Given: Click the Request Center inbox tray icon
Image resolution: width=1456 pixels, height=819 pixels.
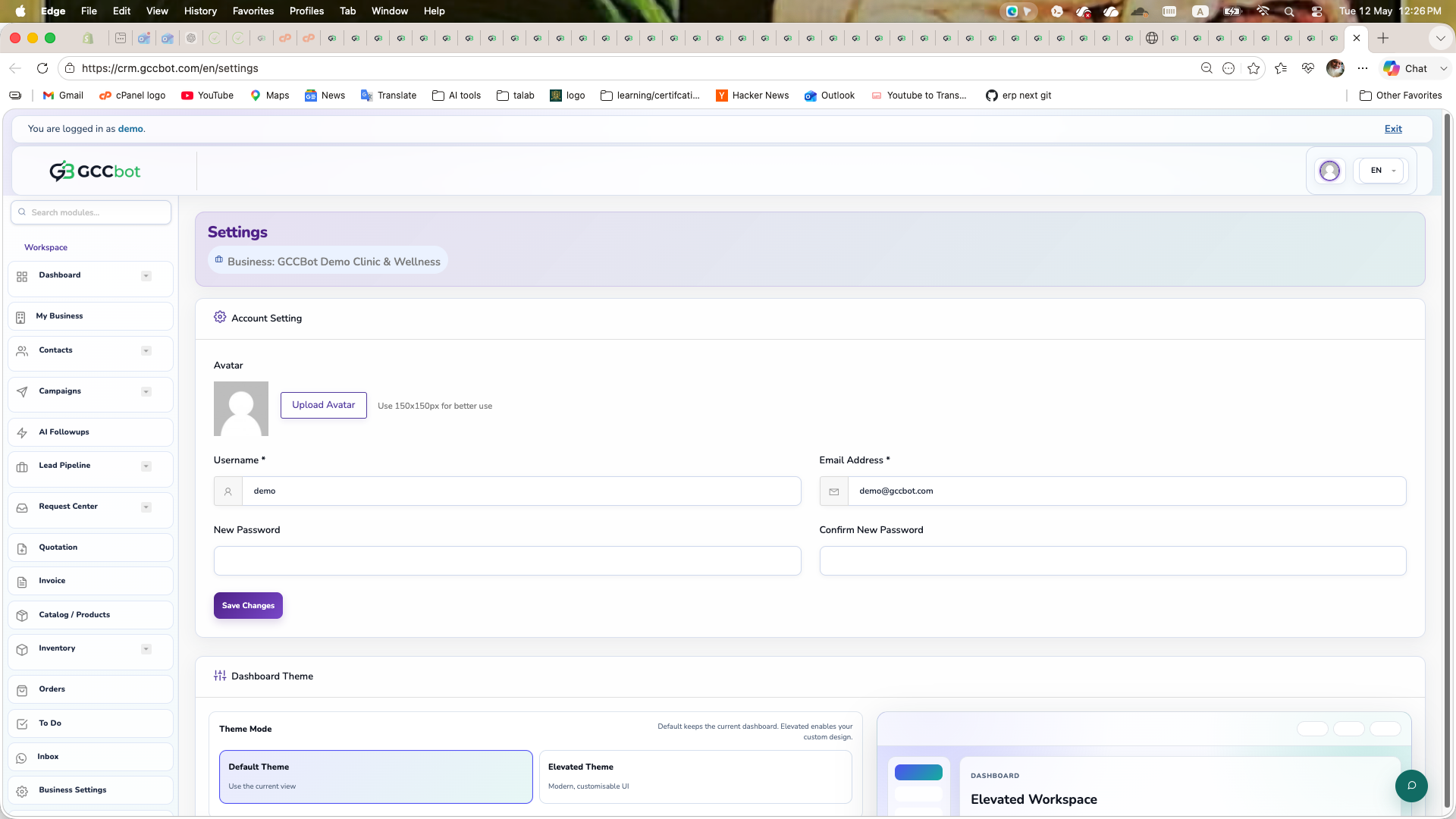Looking at the screenshot, I should pyautogui.click(x=22, y=508).
